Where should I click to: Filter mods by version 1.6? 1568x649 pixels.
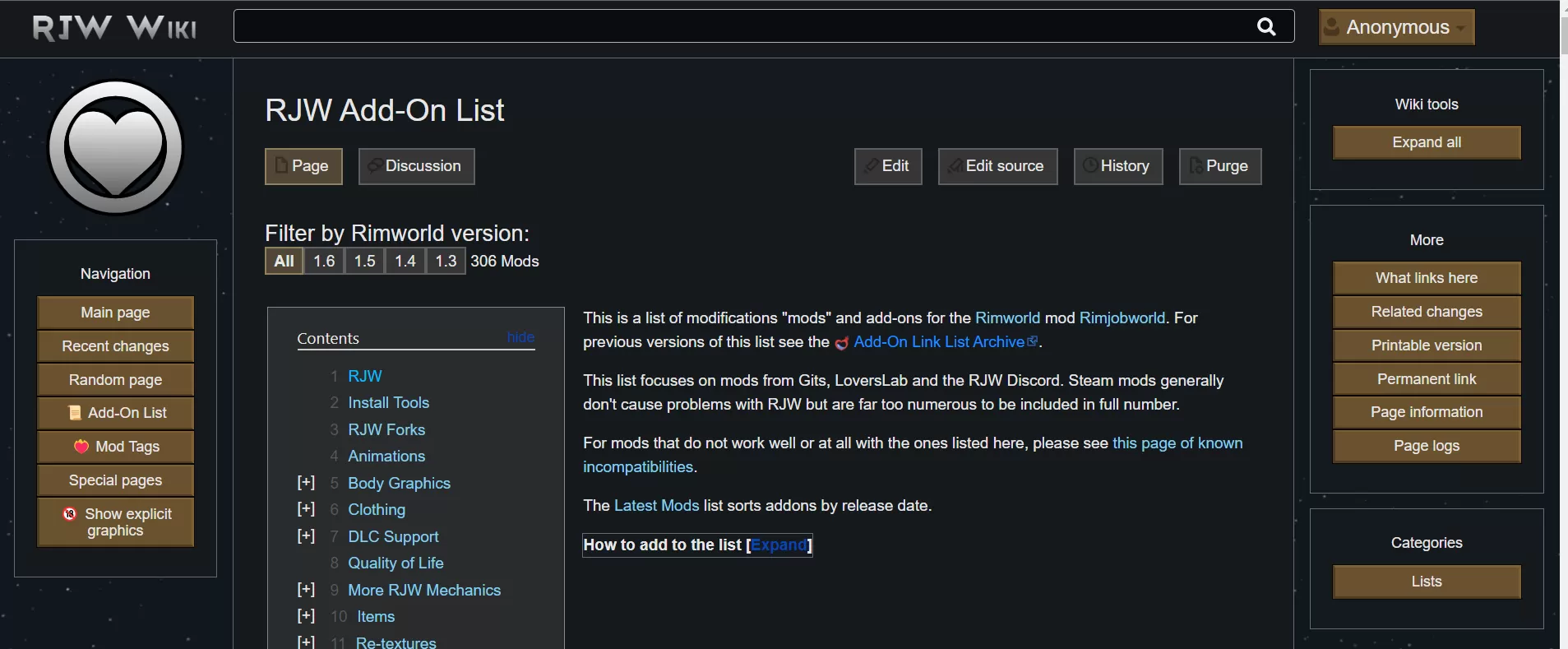[324, 262]
